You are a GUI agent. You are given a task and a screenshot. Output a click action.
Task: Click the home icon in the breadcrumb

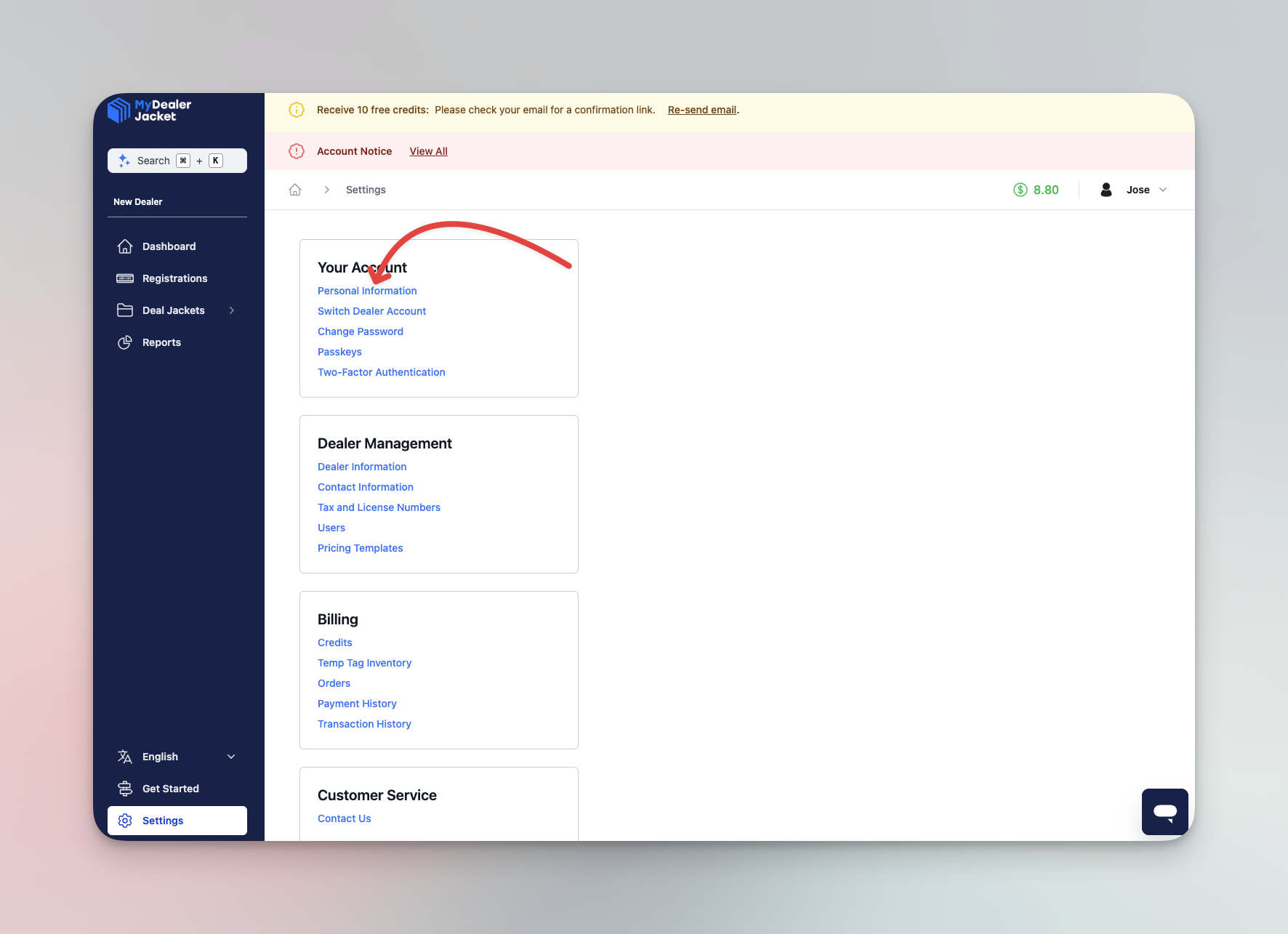tap(295, 189)
